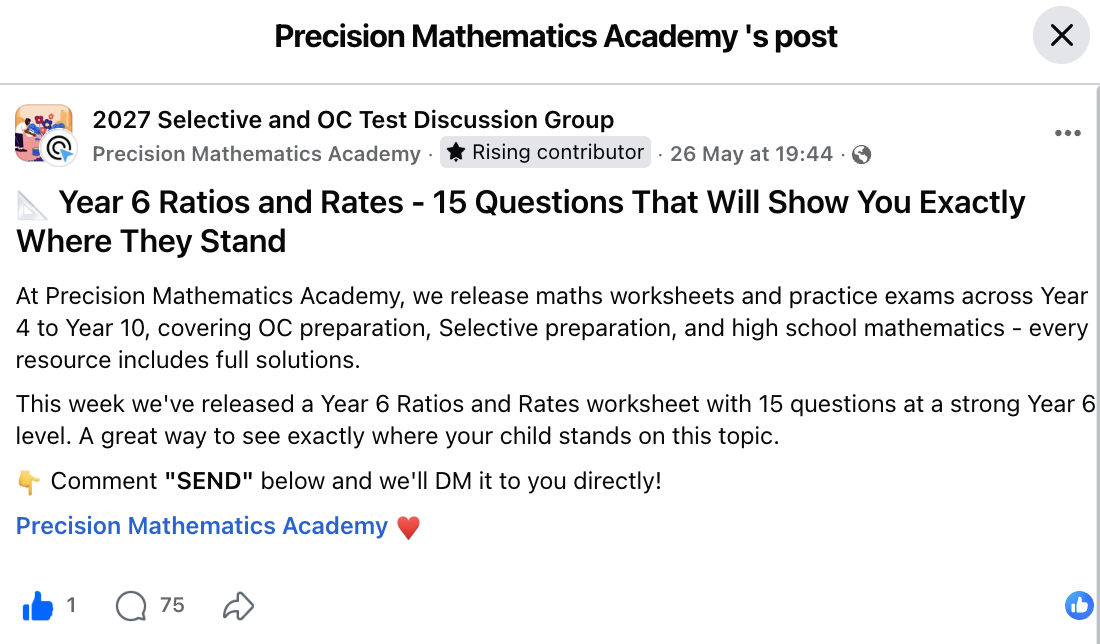The width and height of the screenshot is (1100, 644).
Task: Open 2027 Selective and OC Test Discussion Group
Action: click(x=353, y=120)
